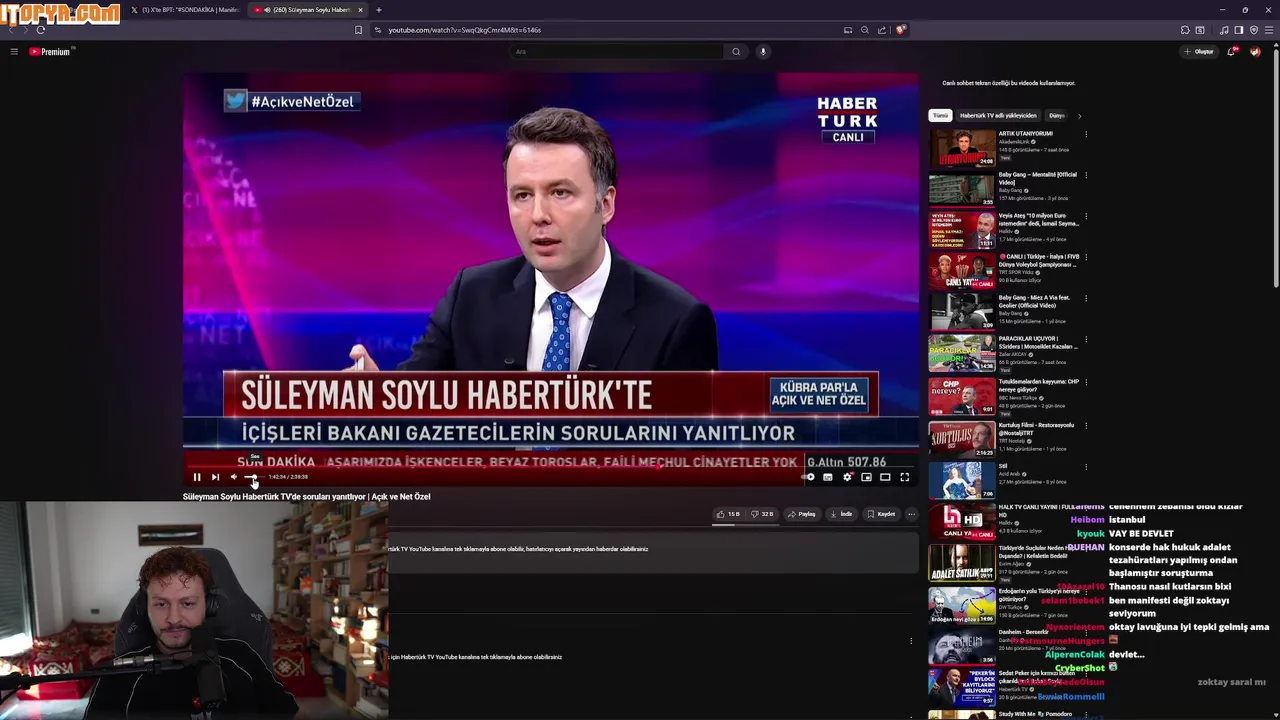Open options for ARTIK UTANIYORUM video
Viewport: 1280px width, 720px height.
tap(1086, 134)
